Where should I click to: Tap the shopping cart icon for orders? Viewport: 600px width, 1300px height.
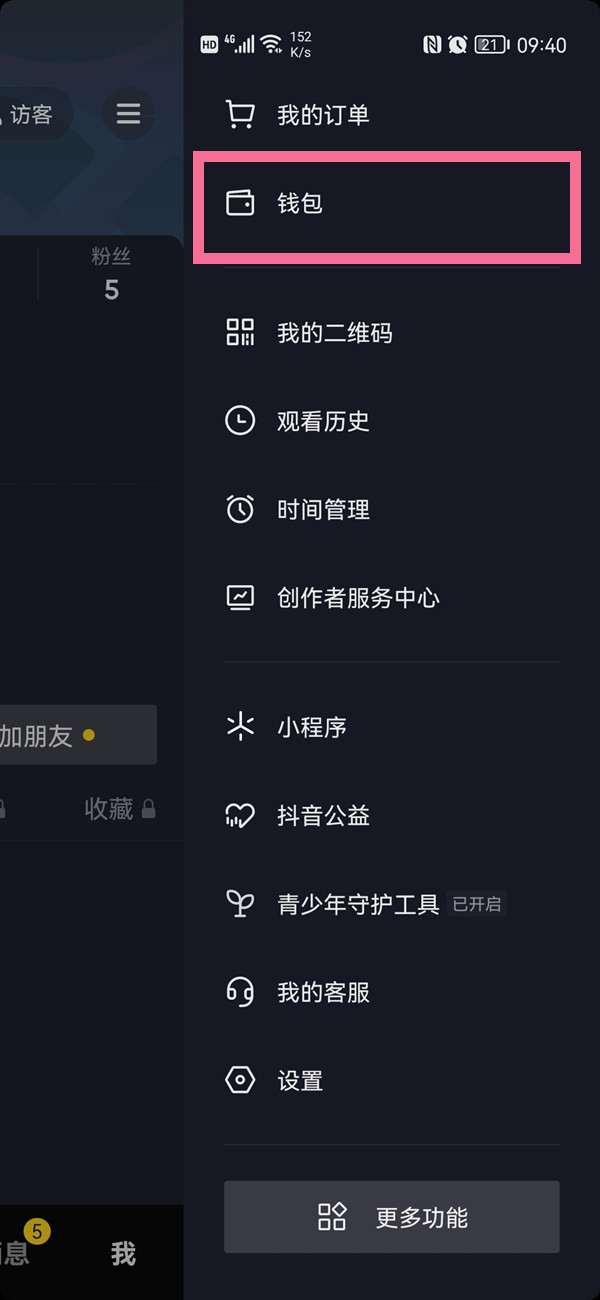(240, 115)
